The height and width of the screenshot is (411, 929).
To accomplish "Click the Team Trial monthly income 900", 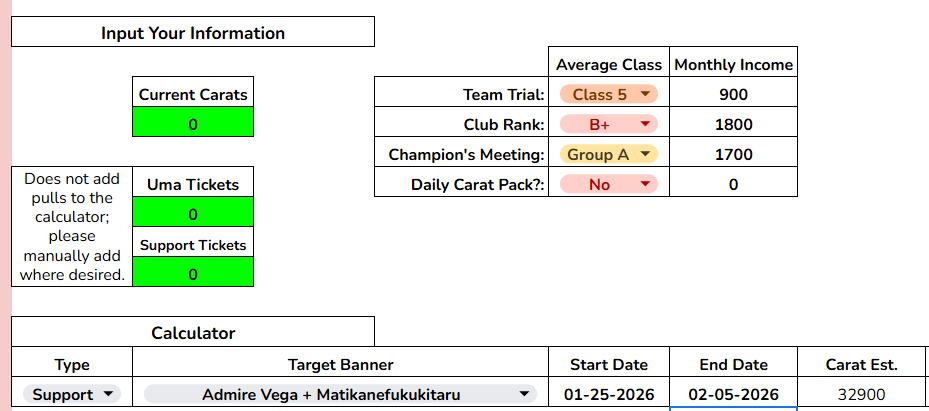I will pyautogui.click(x=733, y=95).
